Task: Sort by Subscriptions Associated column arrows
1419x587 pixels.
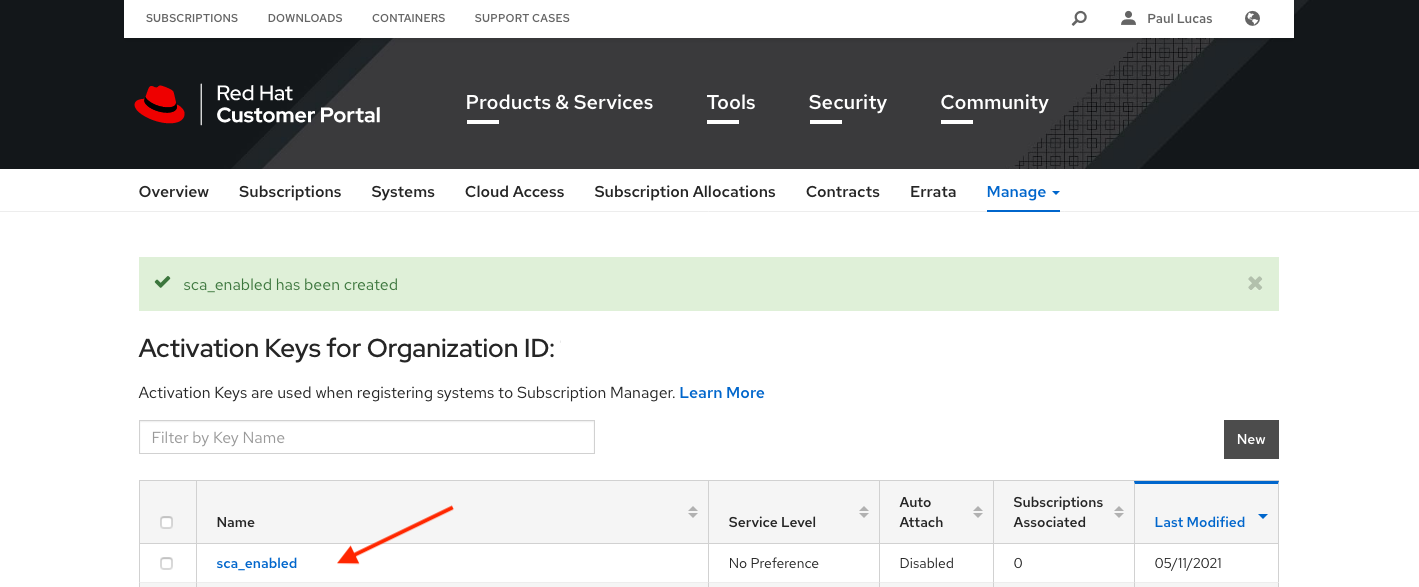Action: (1118, 512)
